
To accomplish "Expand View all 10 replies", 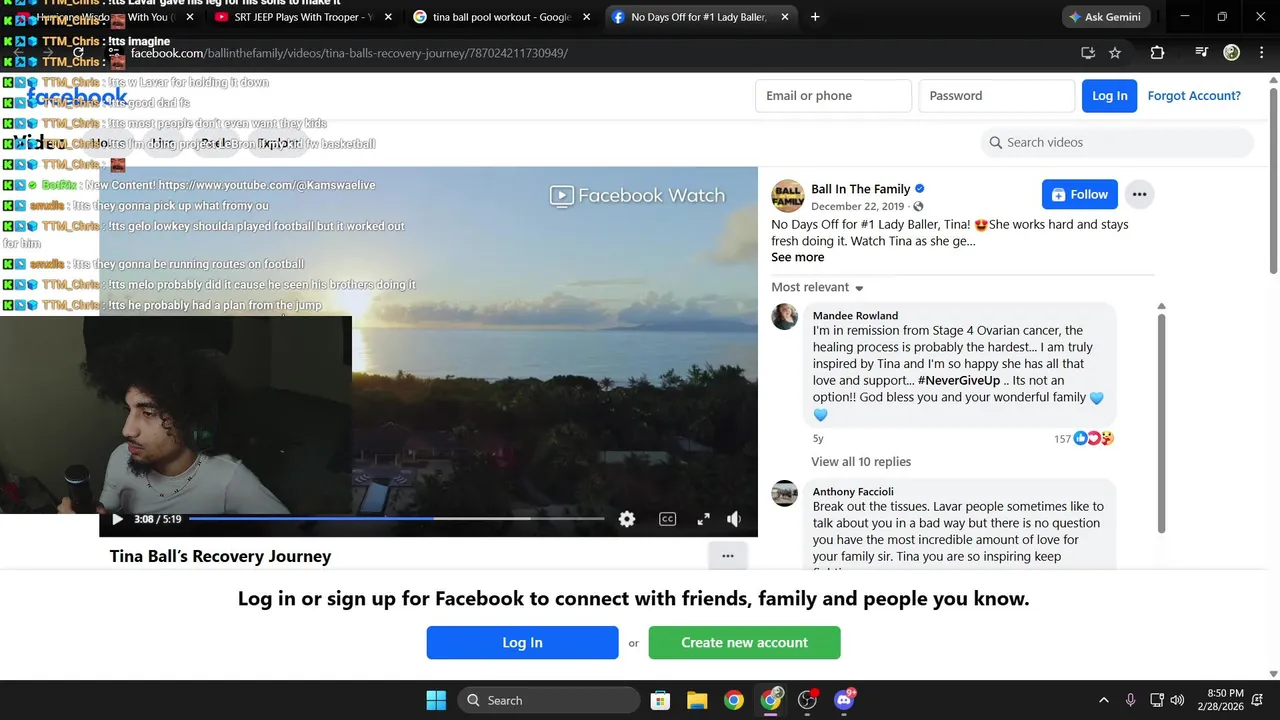I will click(861, 462).
